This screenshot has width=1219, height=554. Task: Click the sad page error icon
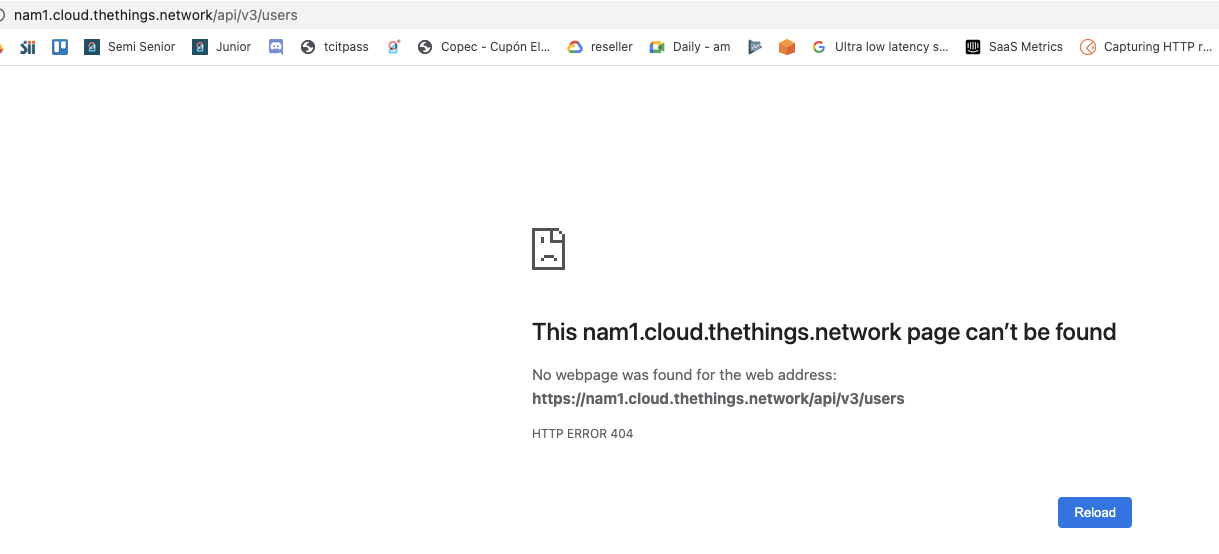click(548, 248)
